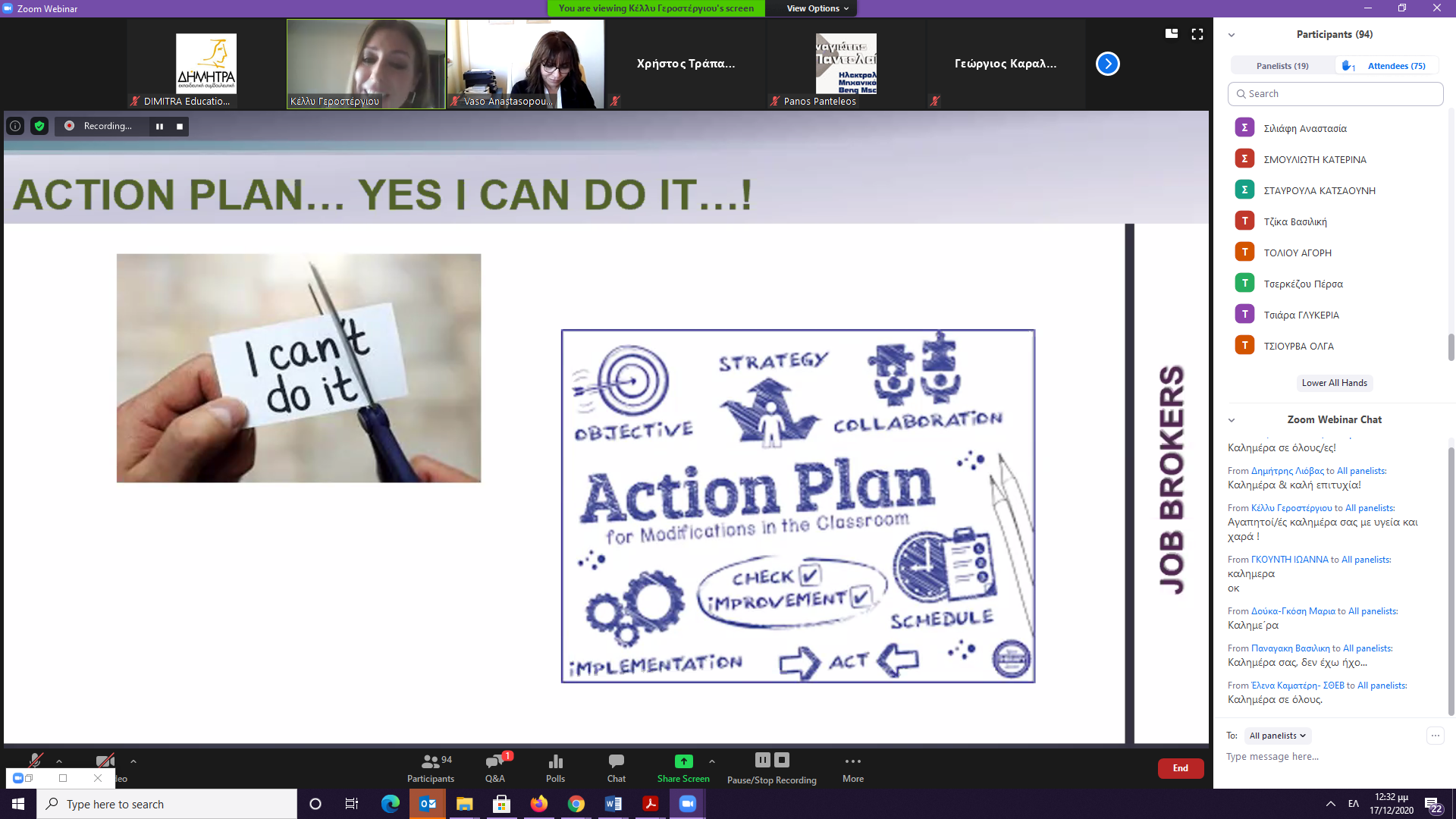Open the View Options dropdown
Screen dimensions: 1456x819
pyautogui.click(x=817, y=8)
